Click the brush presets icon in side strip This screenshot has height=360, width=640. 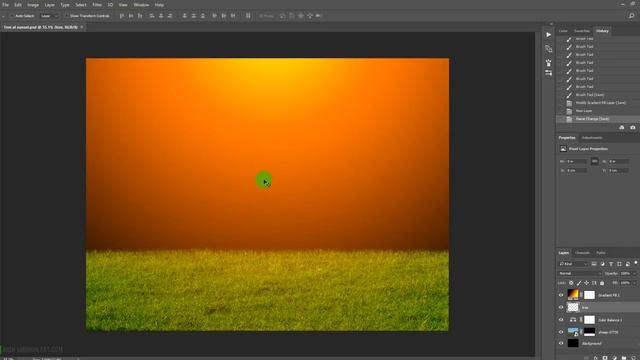click(549, 63)
